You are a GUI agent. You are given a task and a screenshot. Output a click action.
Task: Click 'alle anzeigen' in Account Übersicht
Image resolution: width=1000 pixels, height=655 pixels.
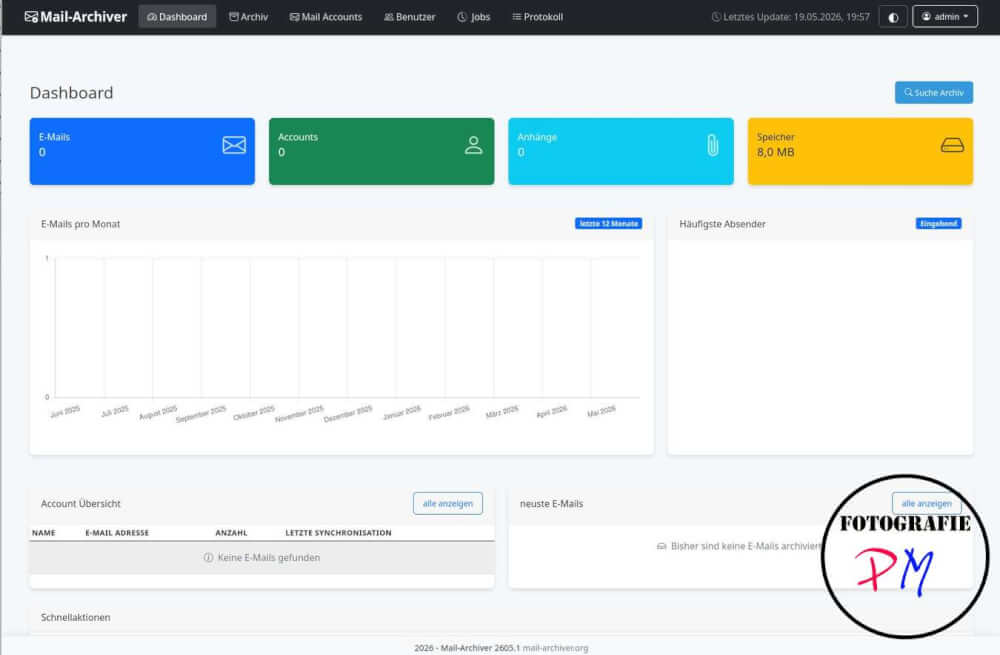448,503
